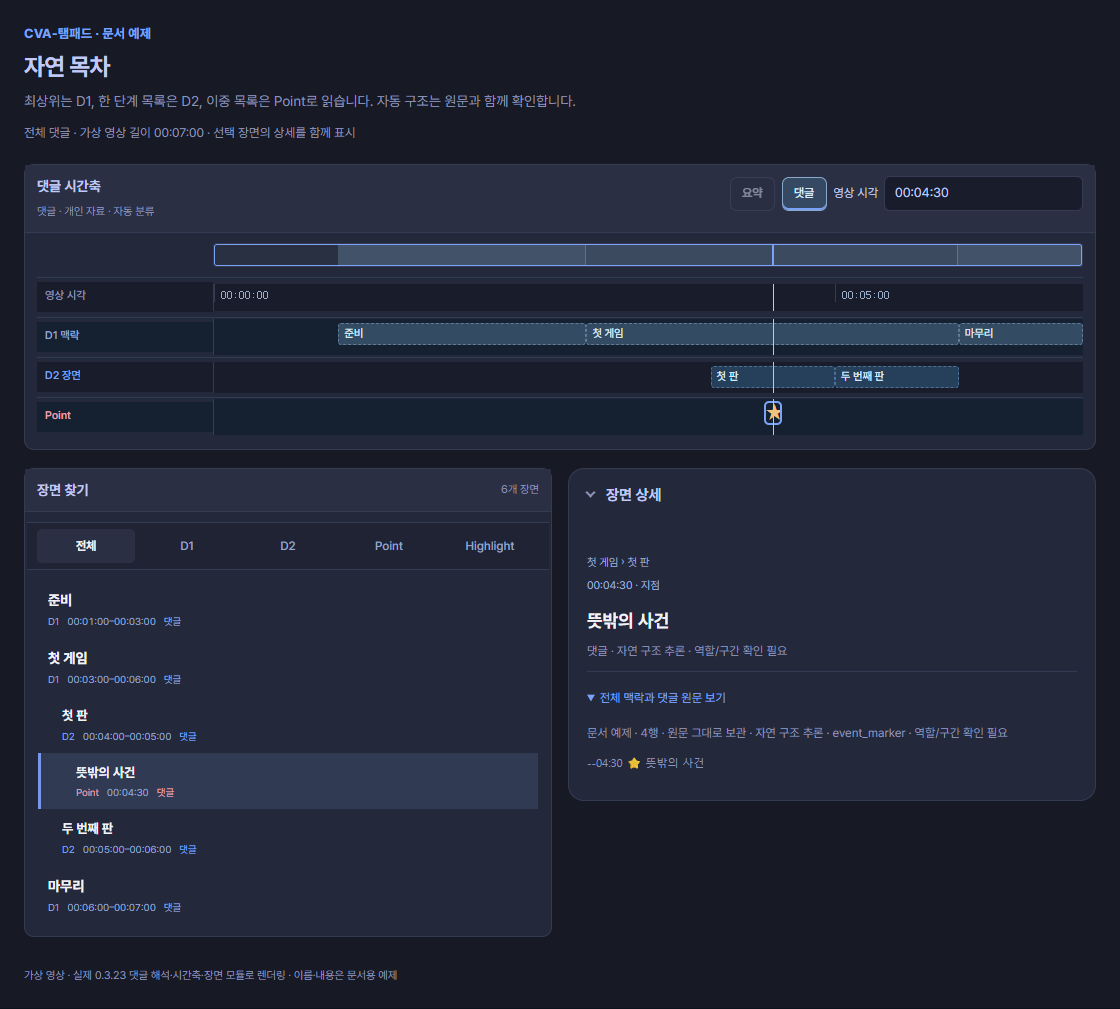Click the 00:00:00 tick on time ruler
Image resolution: width=1120 pixels, height=1009 pixels.
(x=244, y=295)
